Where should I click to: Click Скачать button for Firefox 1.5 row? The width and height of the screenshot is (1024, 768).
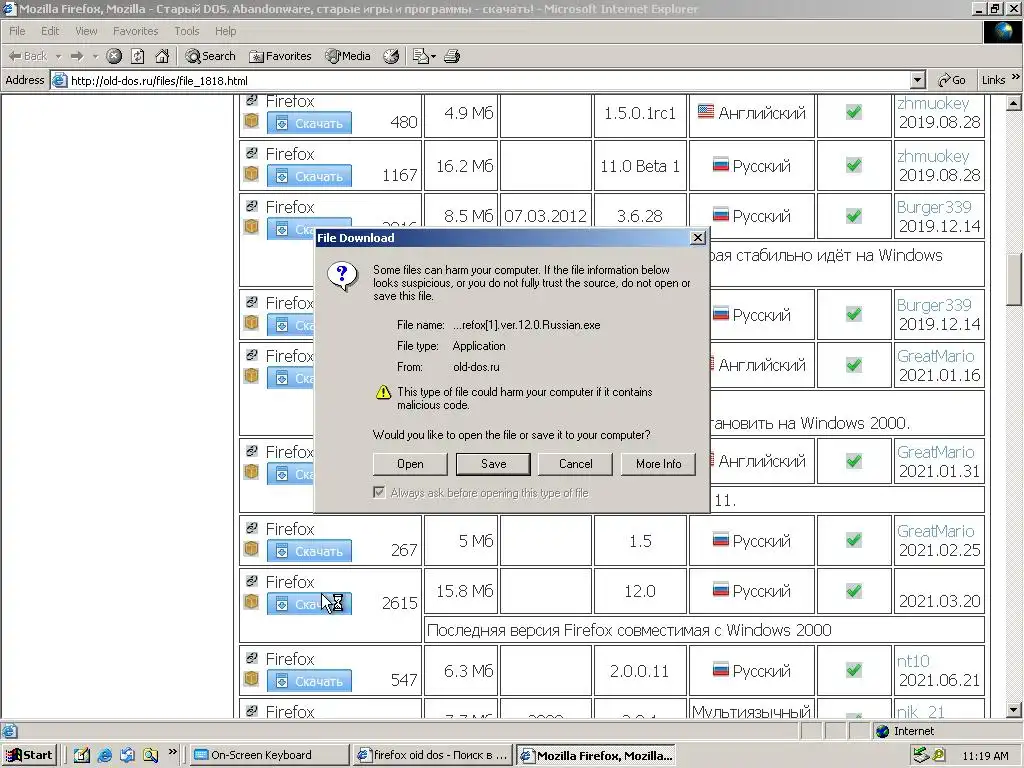[x=309, y=551]
